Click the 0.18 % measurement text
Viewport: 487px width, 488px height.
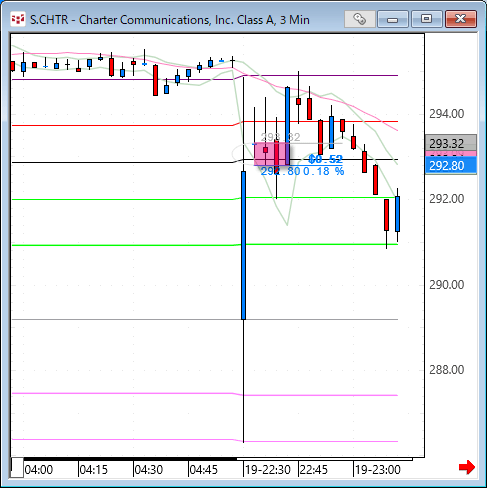pyautogui.click(x=323, y=171)
